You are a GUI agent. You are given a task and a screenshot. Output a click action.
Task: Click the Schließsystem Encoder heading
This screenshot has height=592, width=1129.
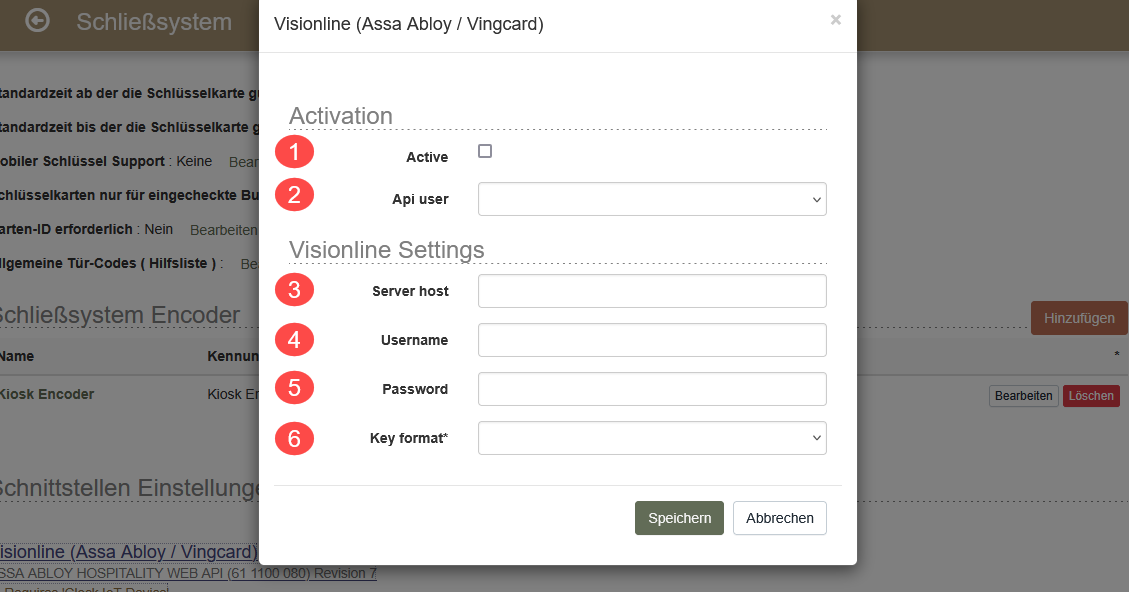120,315
